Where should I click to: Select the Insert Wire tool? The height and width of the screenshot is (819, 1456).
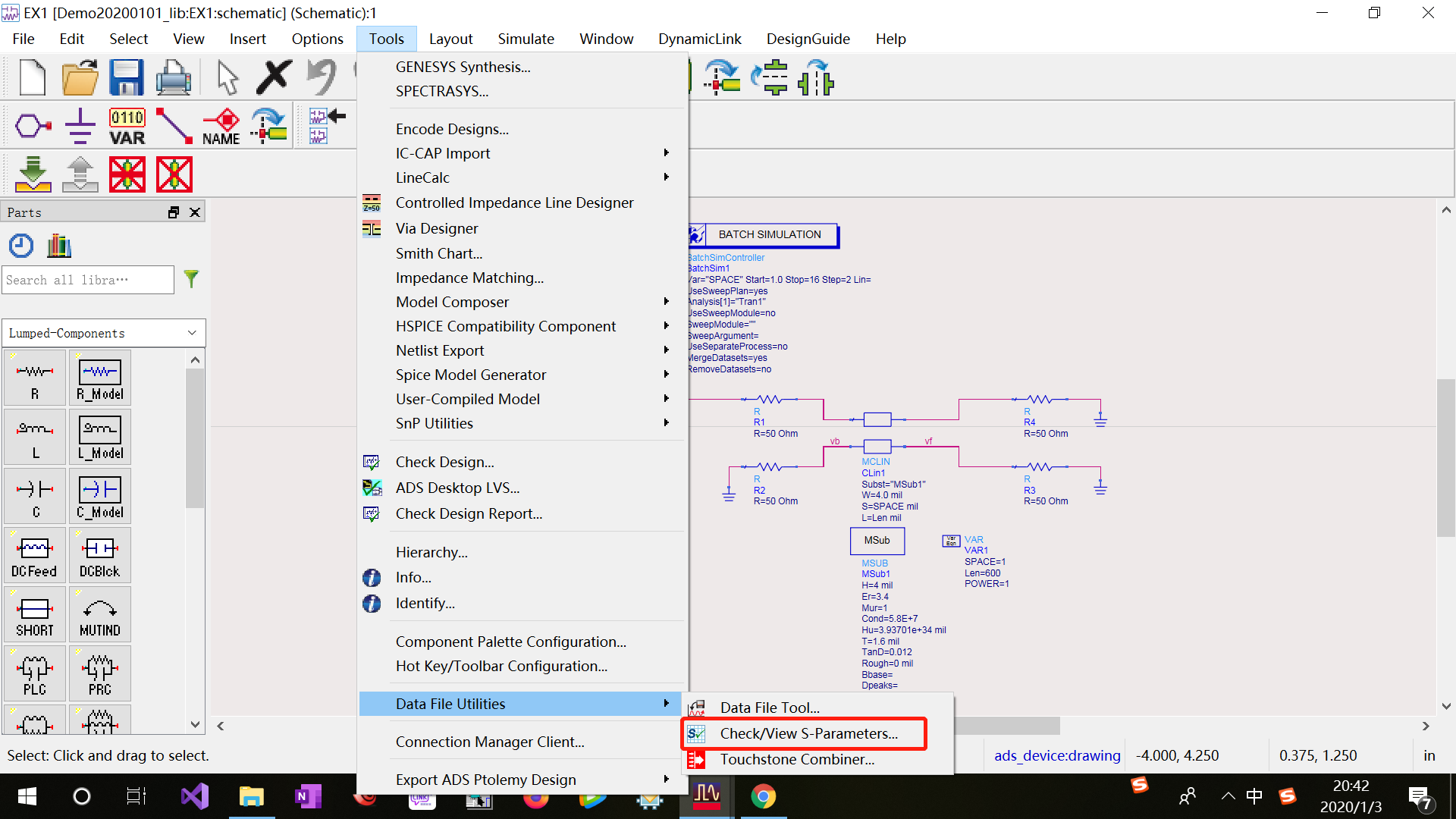pyautogui.click(x=174, y=126)
